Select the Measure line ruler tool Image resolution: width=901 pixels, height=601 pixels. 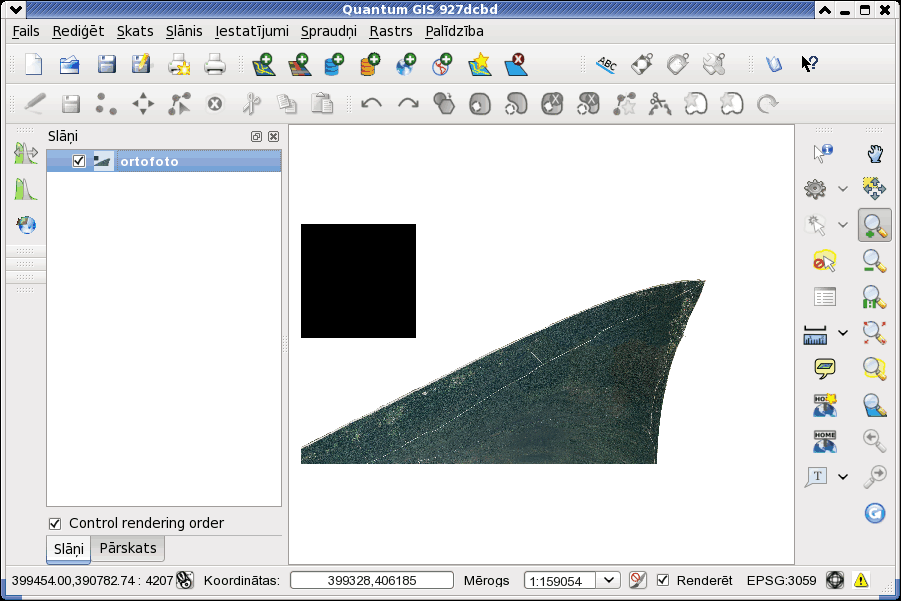[x=815, y=335]
